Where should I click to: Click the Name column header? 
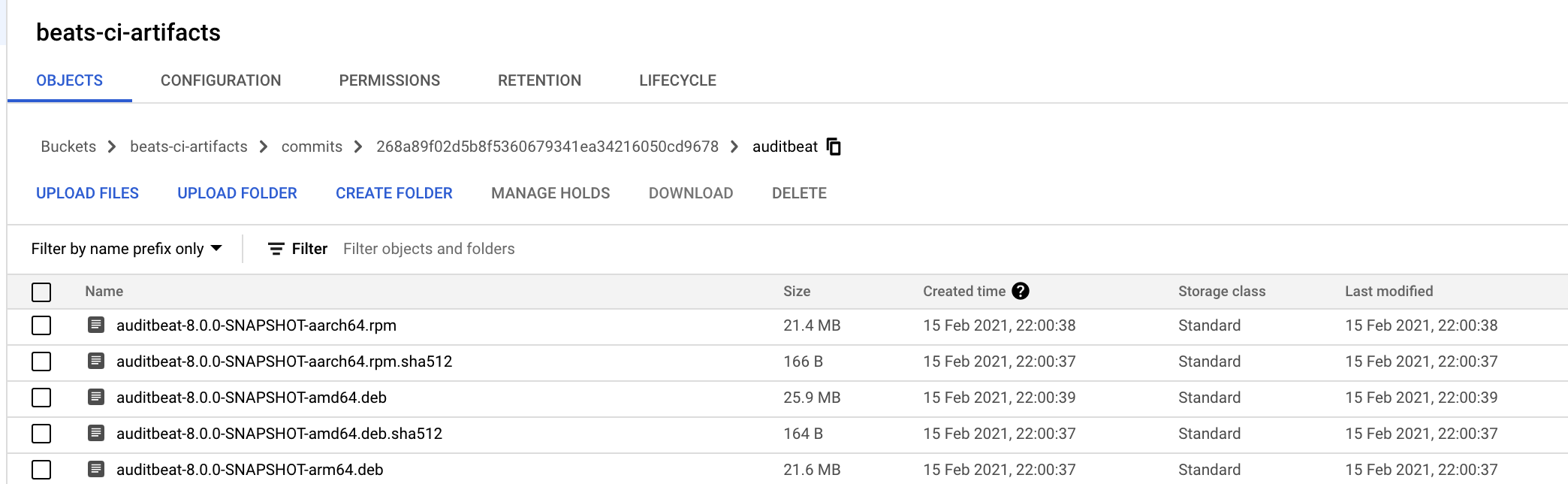point(104,292)
